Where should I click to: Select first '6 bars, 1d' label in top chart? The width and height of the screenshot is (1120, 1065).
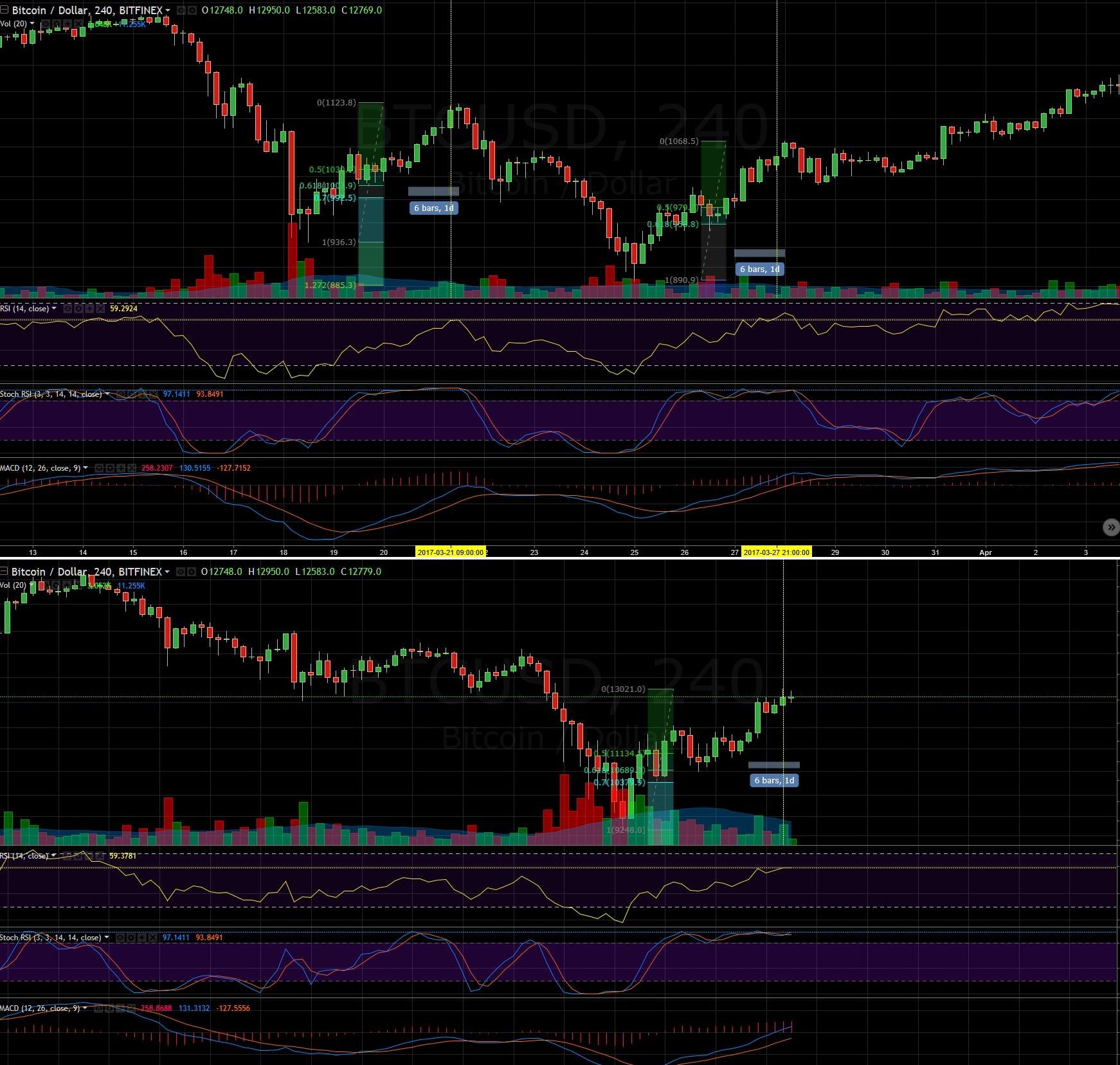click(x=434, y=208)
